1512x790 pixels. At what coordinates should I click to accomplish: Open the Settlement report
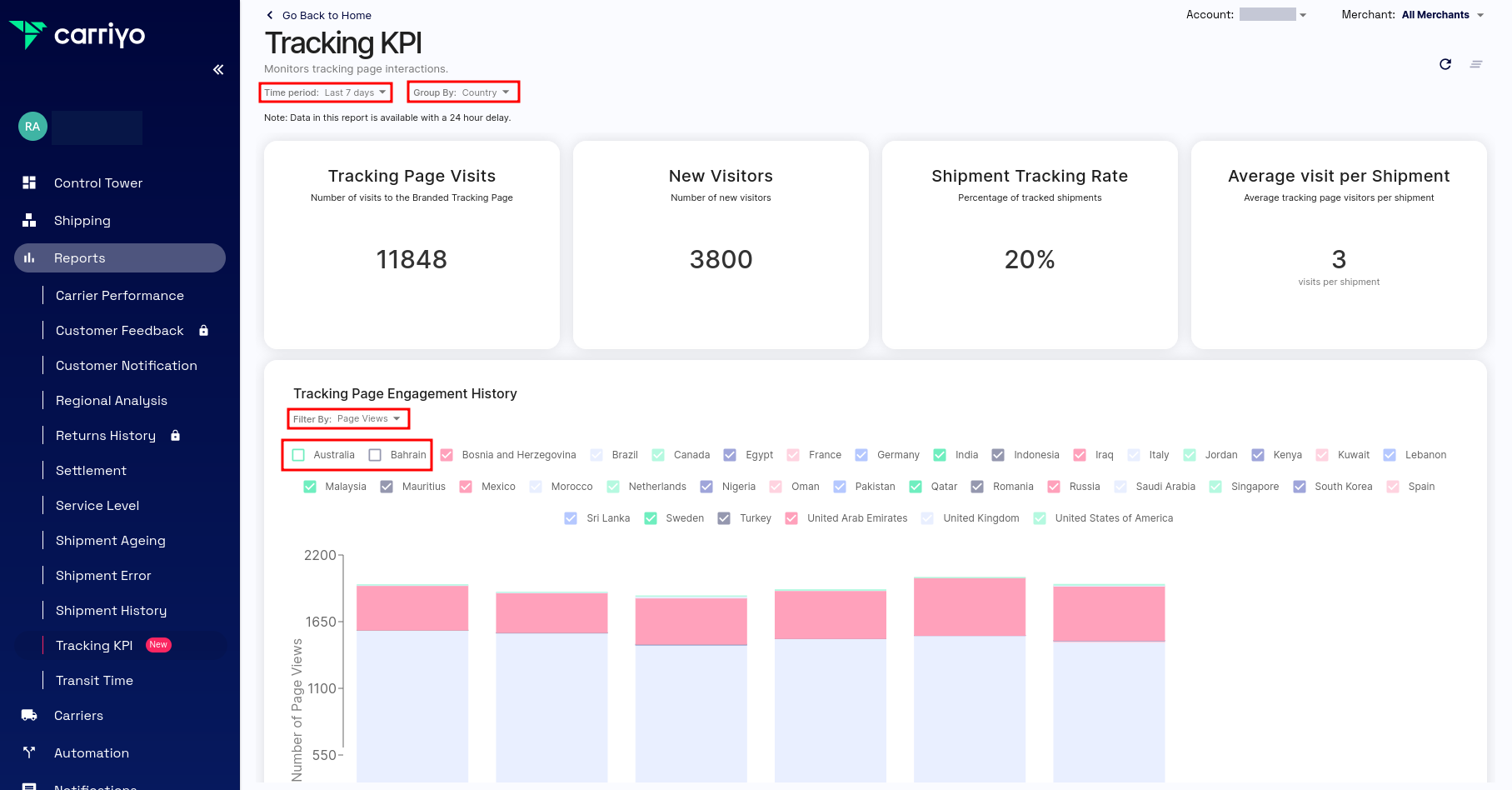point(91,470)
